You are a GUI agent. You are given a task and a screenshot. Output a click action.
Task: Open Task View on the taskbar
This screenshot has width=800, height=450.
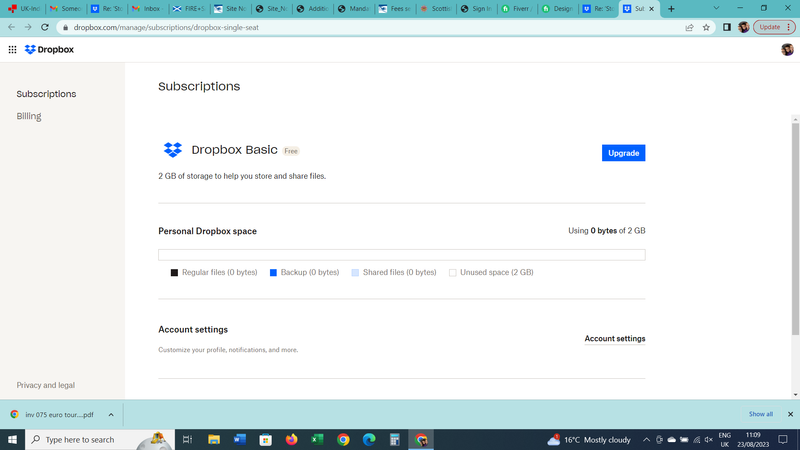(x=187, y=439)
